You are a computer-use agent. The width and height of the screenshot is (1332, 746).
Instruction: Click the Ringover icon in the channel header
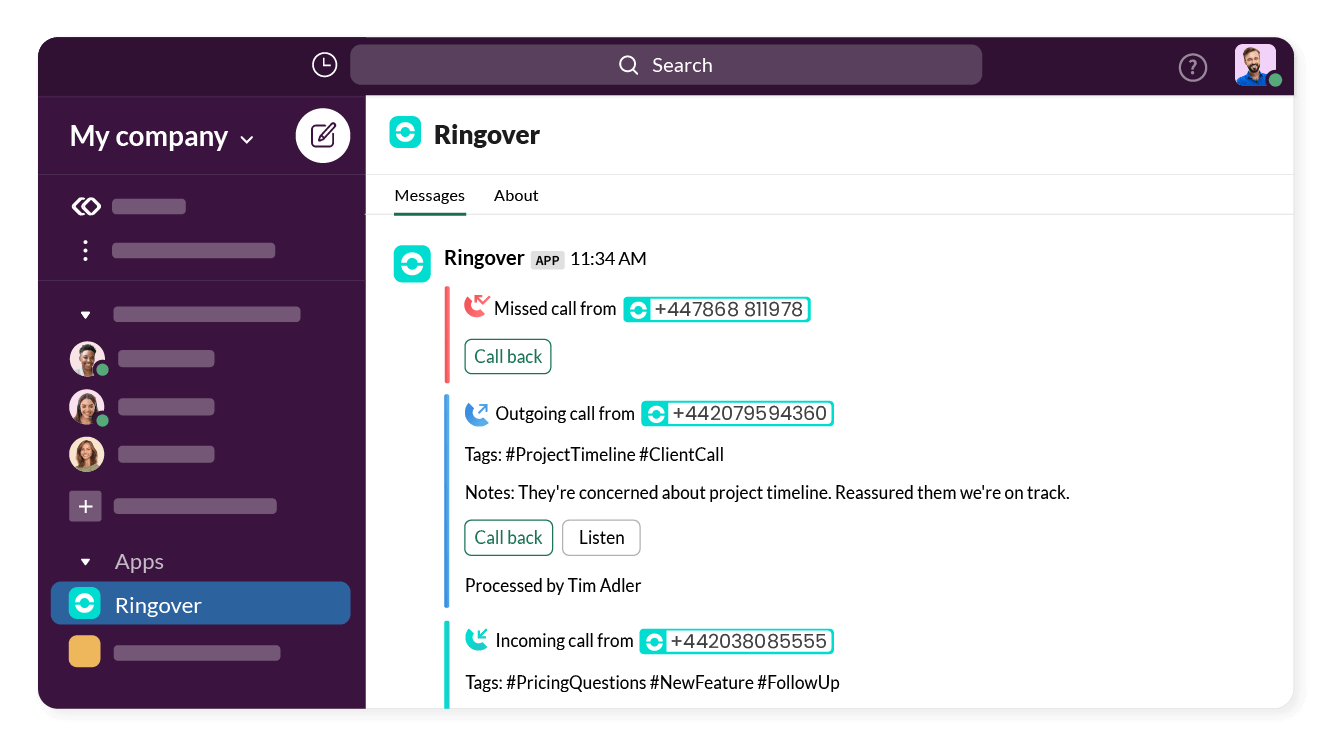405,133
